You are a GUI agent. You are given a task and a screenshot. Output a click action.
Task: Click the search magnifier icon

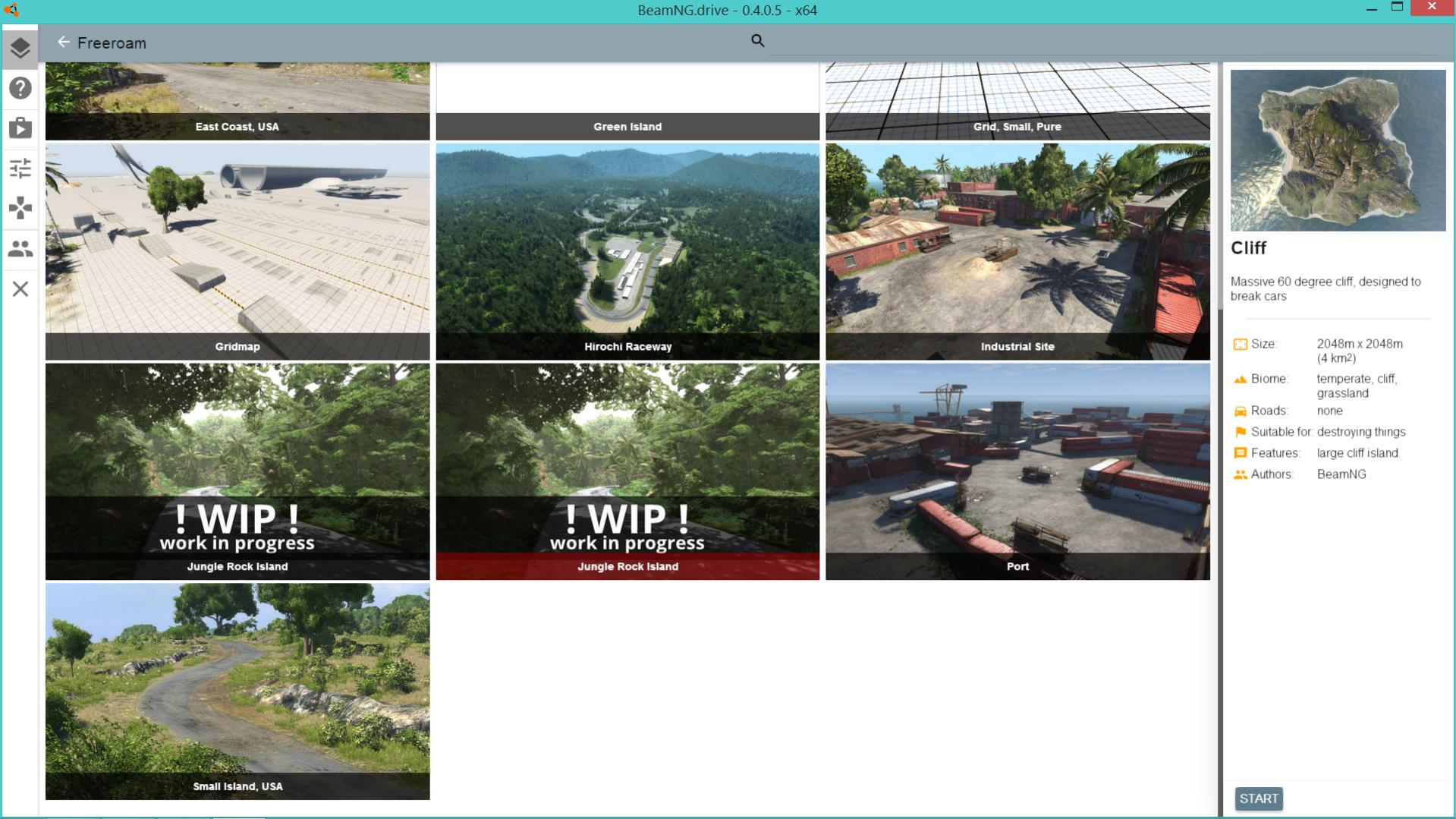coord(757,41)
